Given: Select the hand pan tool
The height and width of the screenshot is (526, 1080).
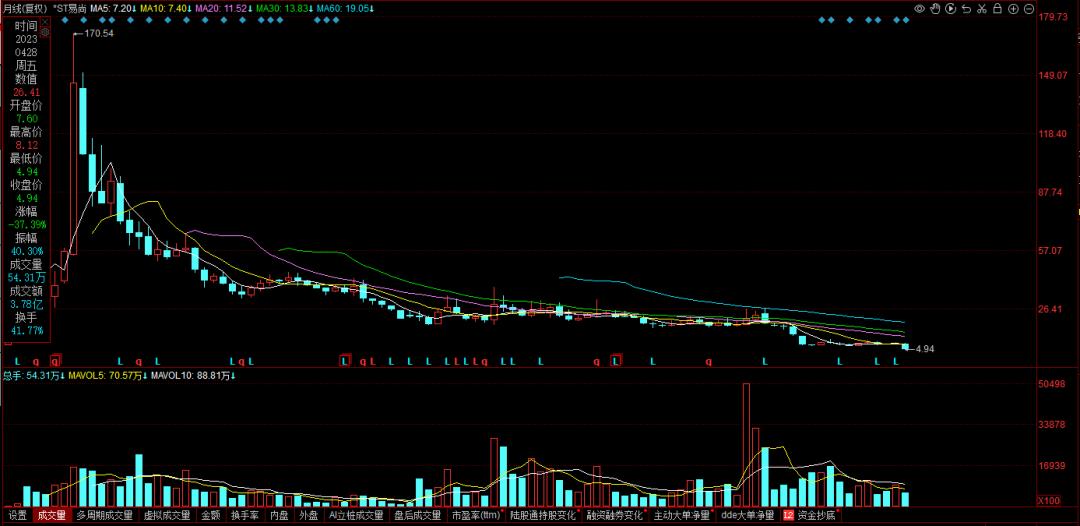Looking at the screenshot, I should point(935,9).
